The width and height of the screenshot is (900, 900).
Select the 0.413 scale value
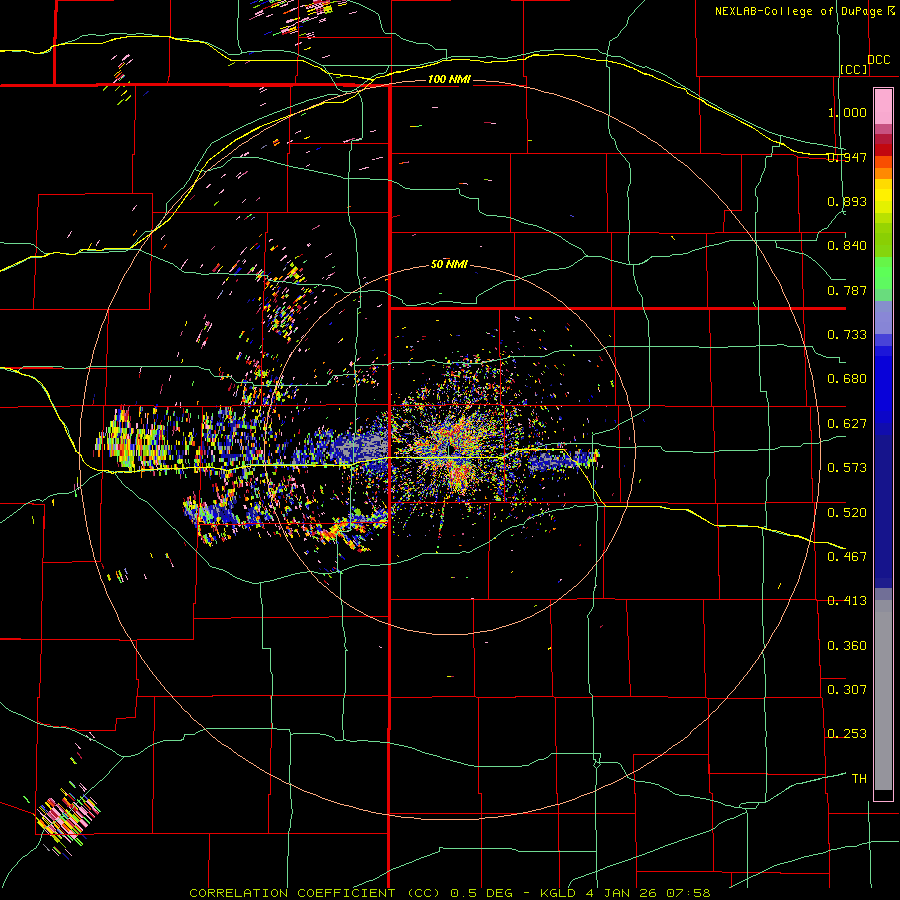point(847,601)
